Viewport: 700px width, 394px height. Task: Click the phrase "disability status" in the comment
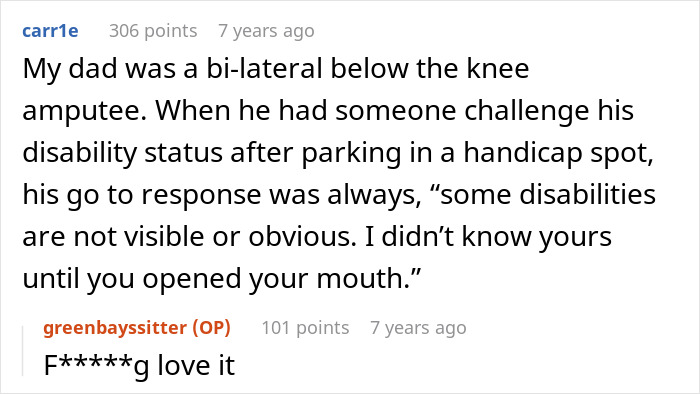(x=123, y=153)
